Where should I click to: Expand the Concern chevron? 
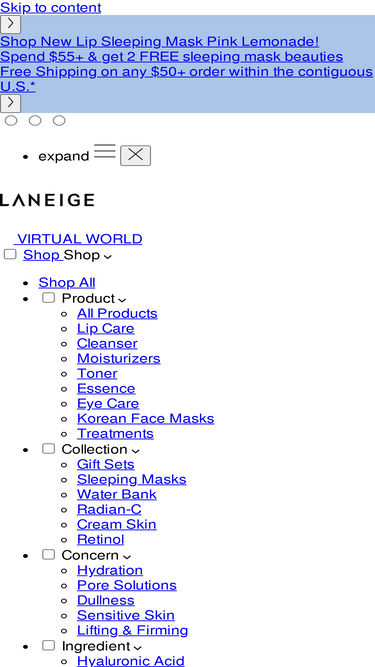[126, 557]
